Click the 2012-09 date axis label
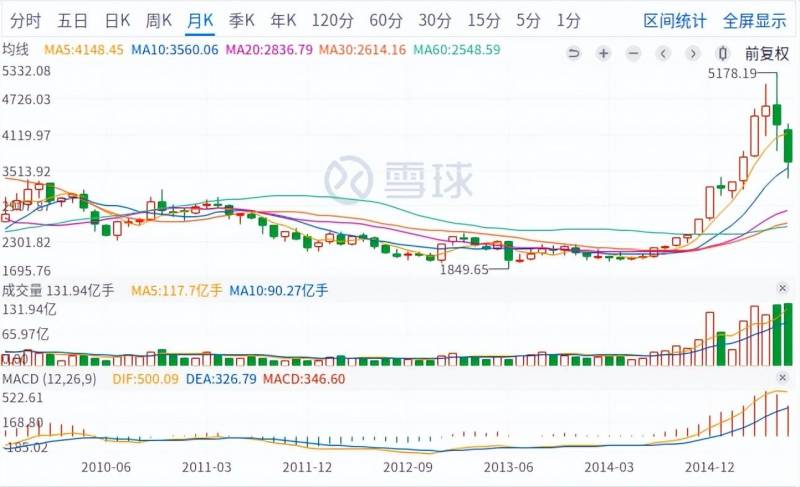800x487 pixels. click(x=408, y=467)
